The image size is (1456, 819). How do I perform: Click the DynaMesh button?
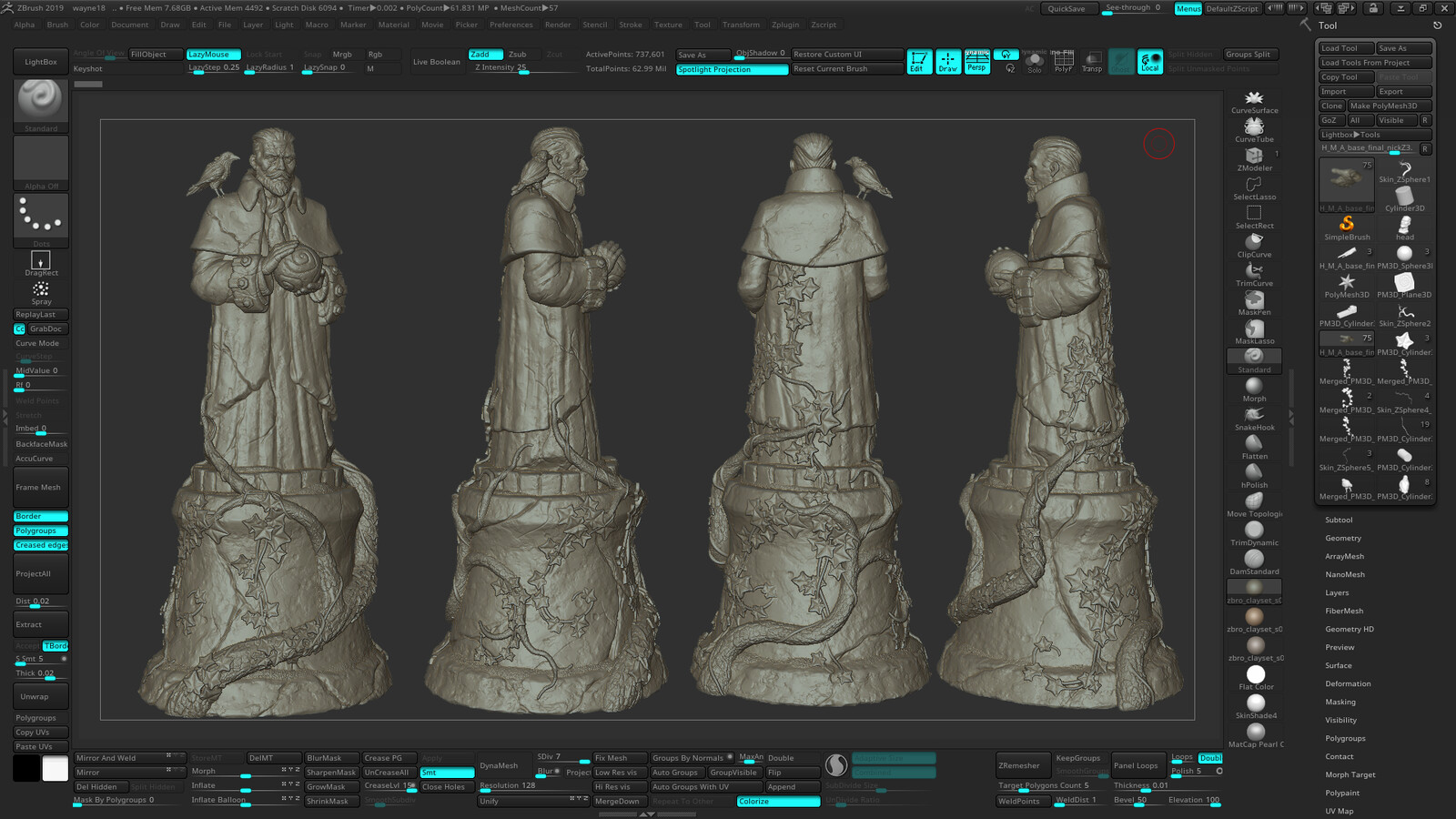coord(499,765)
